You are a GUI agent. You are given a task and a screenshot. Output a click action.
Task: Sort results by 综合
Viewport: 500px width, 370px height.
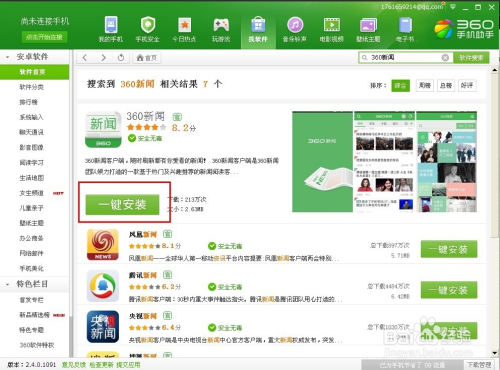(400, 86)
